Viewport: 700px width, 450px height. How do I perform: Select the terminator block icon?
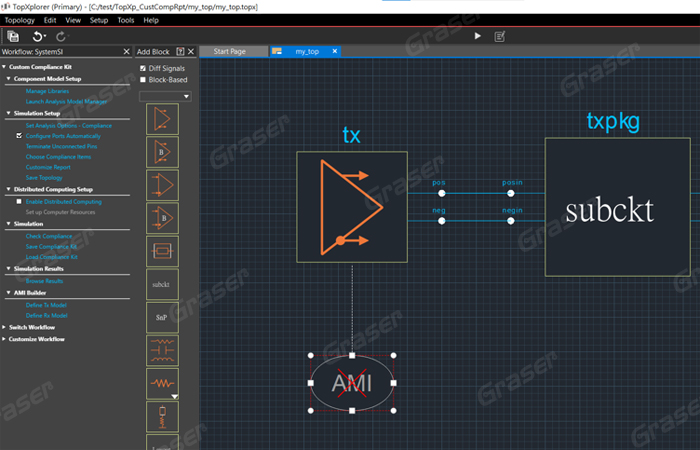coord(162,417)
